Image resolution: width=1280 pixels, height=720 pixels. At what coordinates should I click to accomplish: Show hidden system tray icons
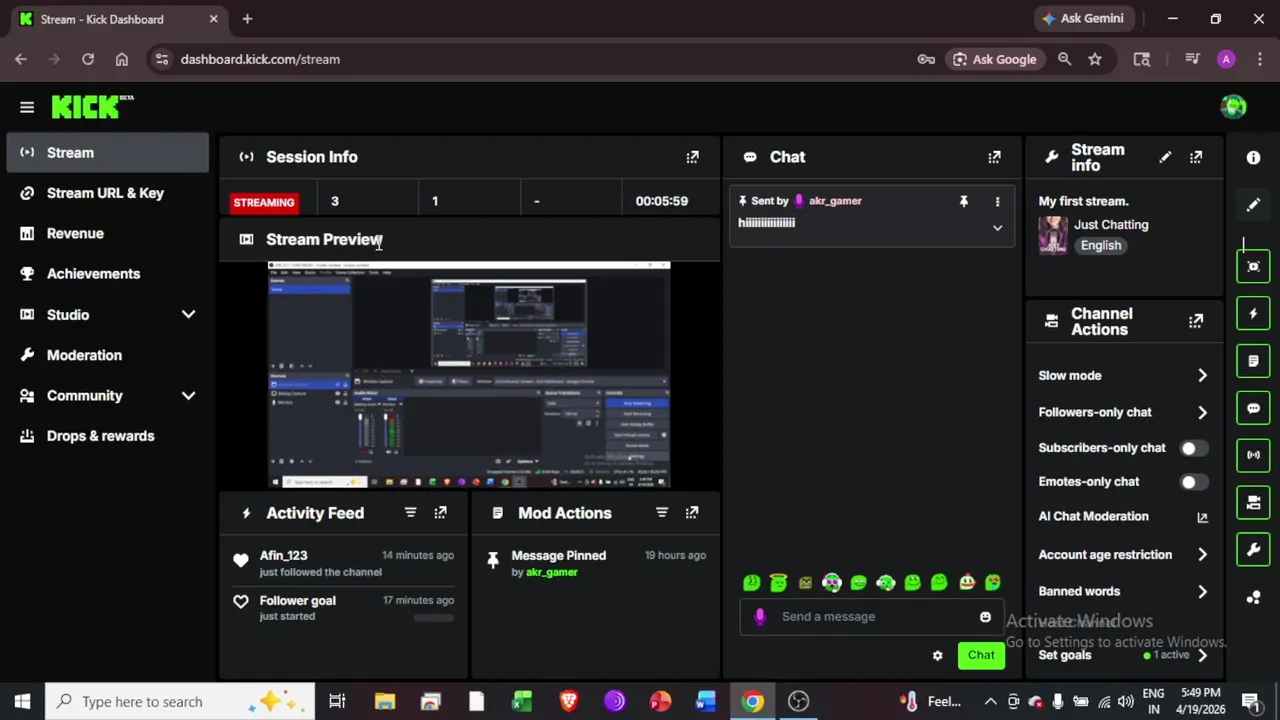[x=990, y=701]
